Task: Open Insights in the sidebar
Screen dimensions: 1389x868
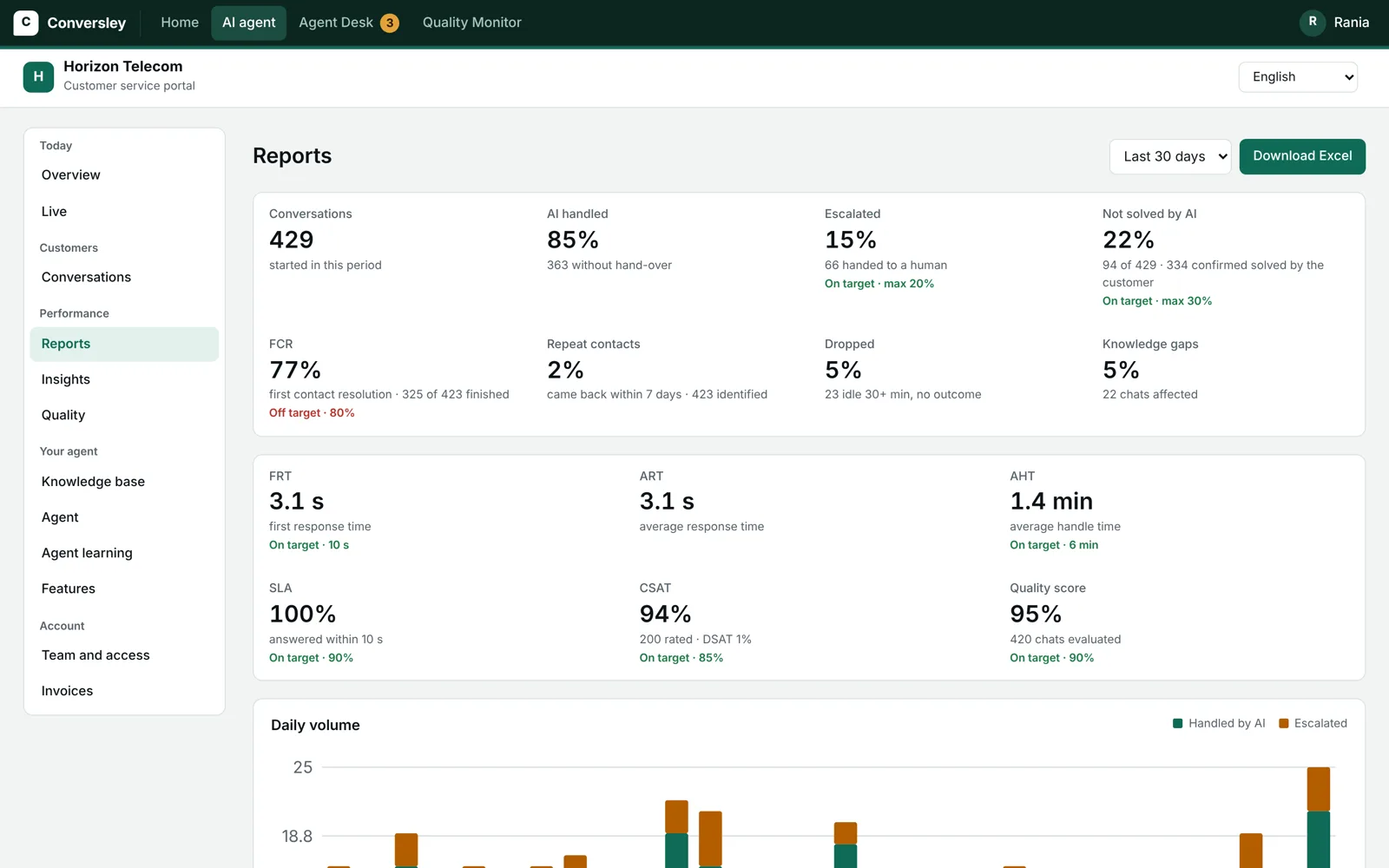Action: click(x=124, y=379)
